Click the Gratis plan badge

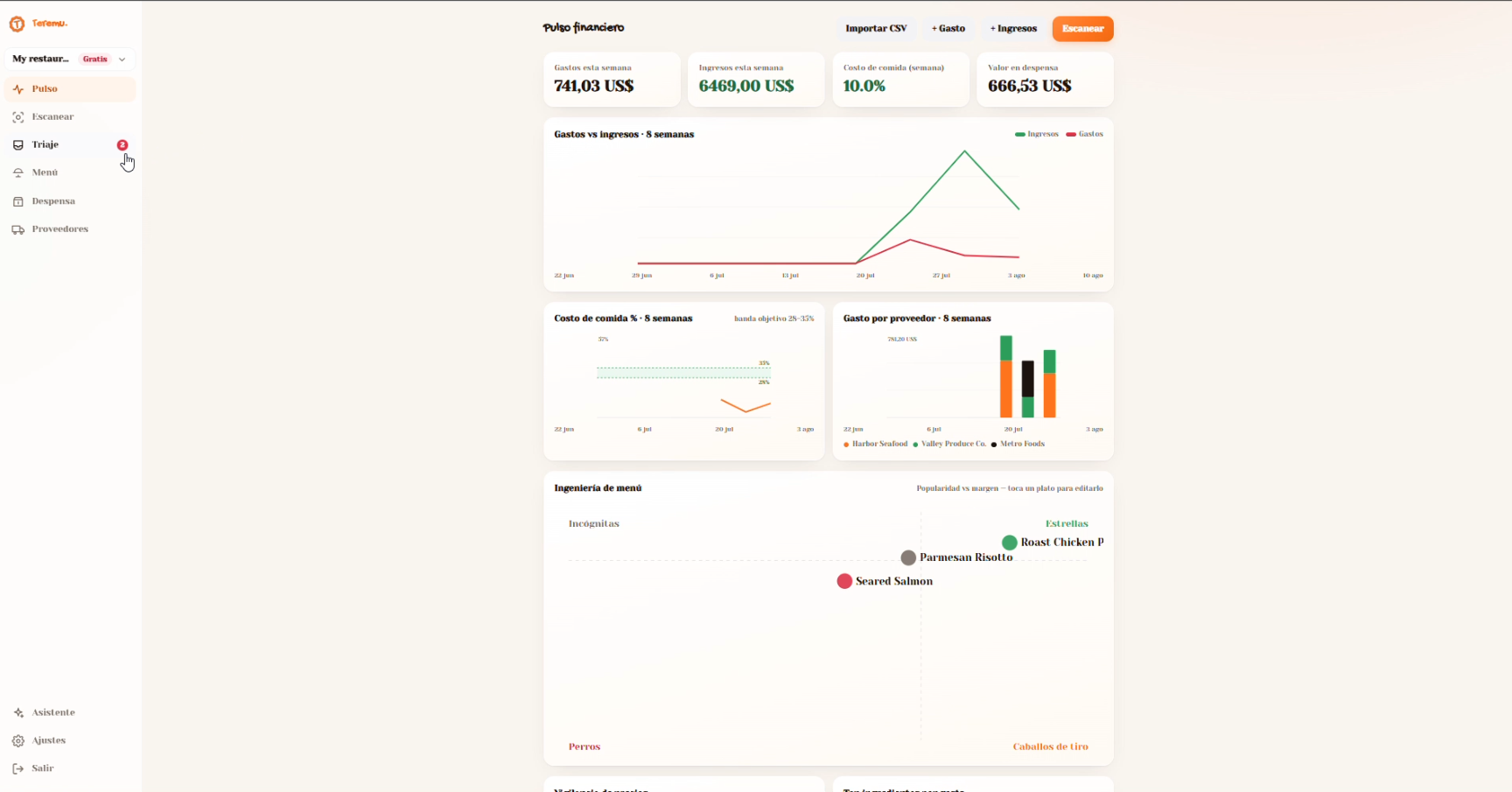[95, 60]
